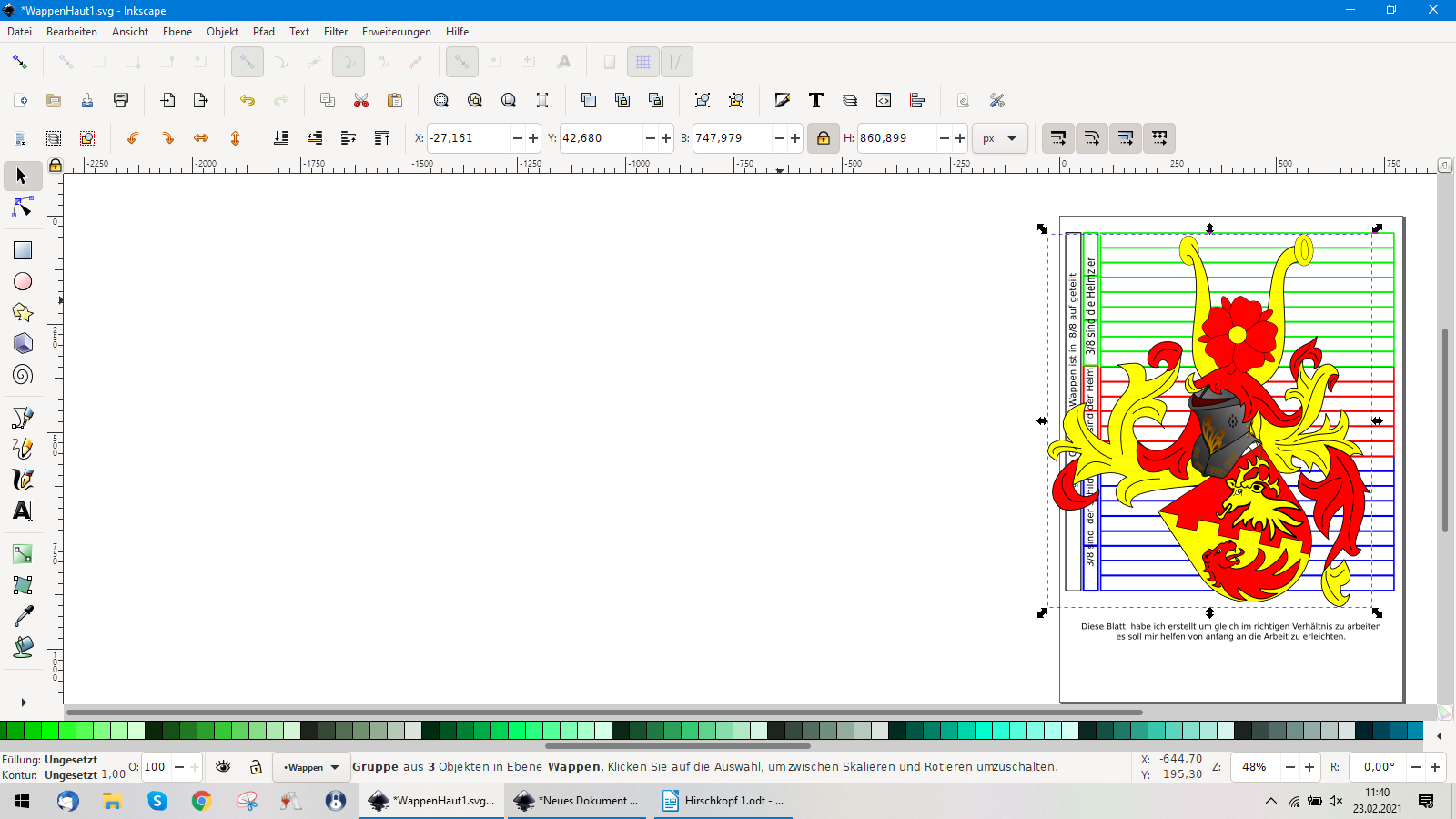Open the Pfad menu
Image resolution: width=1456 pixels, height=819 pixels.
pos(263,32)
